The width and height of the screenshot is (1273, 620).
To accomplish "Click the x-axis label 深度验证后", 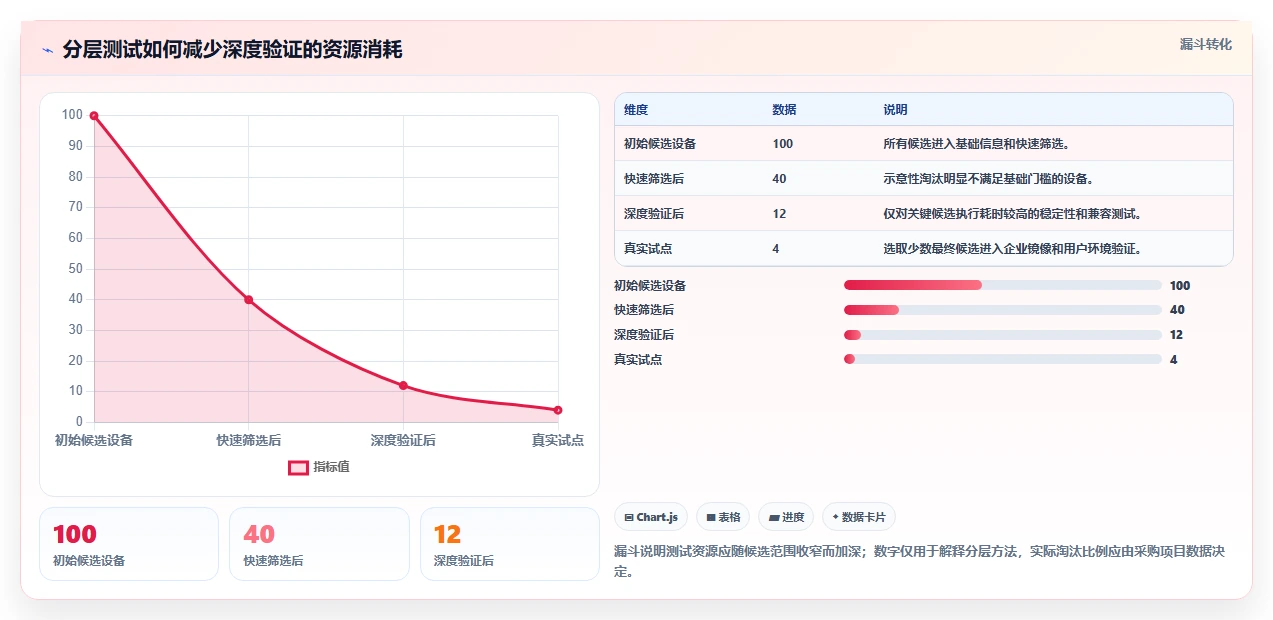I will 403,440.
